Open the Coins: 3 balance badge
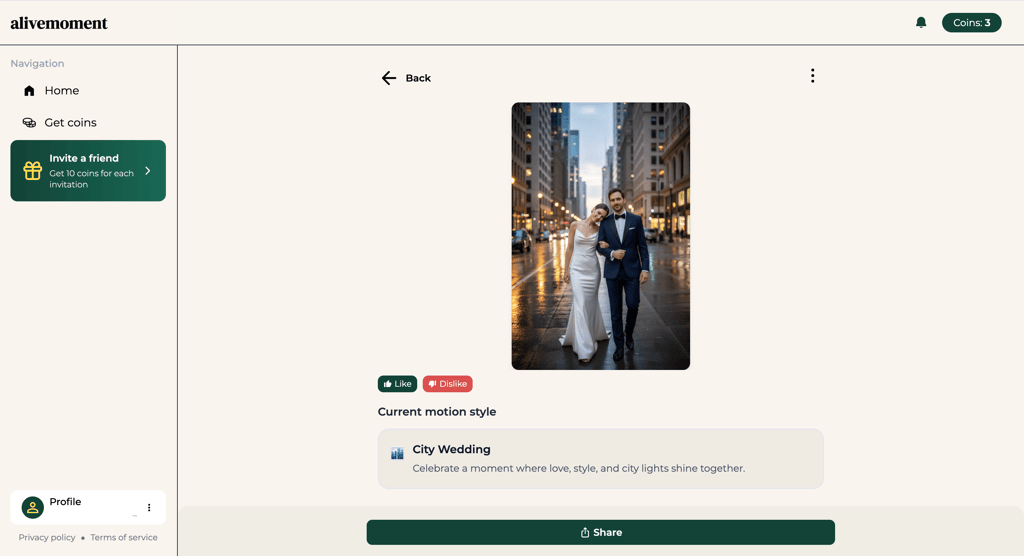Screen dimensions: 1024x556 (x=971, y=22)
